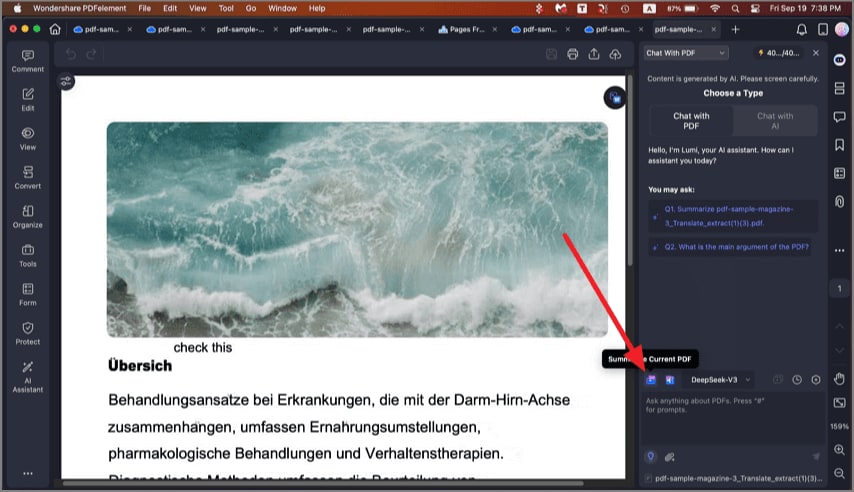854x492 pixels.
Task: Click the floating translate icon on the page
Action: tap(615, 98)
